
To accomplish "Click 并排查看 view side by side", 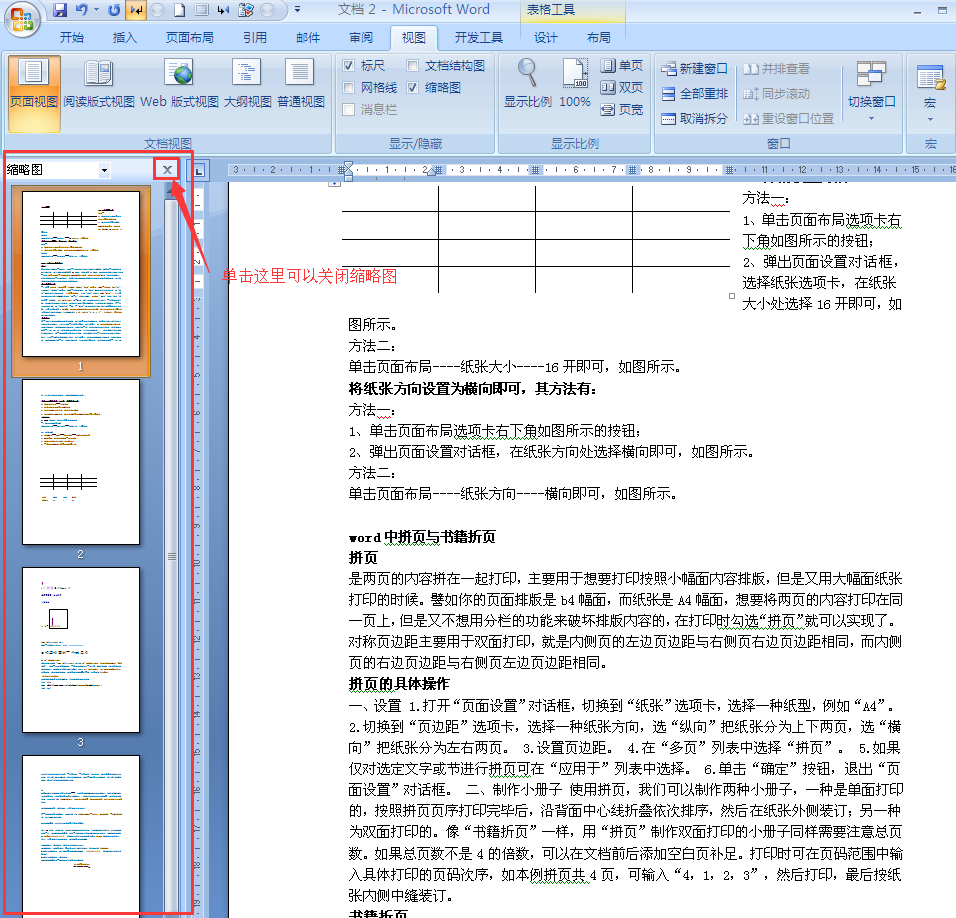I will 776,69.
